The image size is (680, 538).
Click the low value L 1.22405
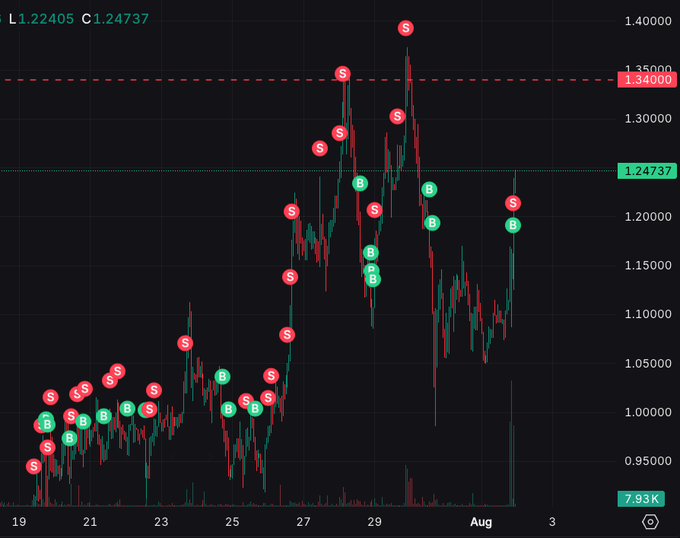point(42,19)
